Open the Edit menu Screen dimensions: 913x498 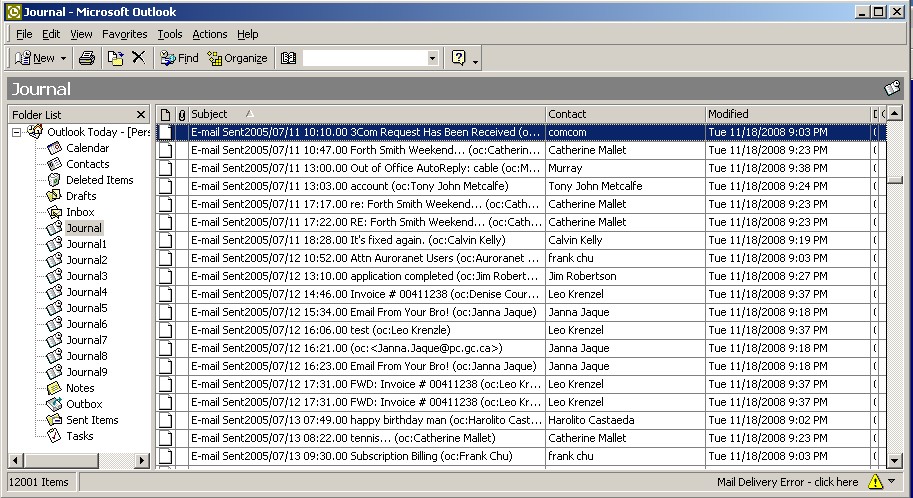point(51,34)
